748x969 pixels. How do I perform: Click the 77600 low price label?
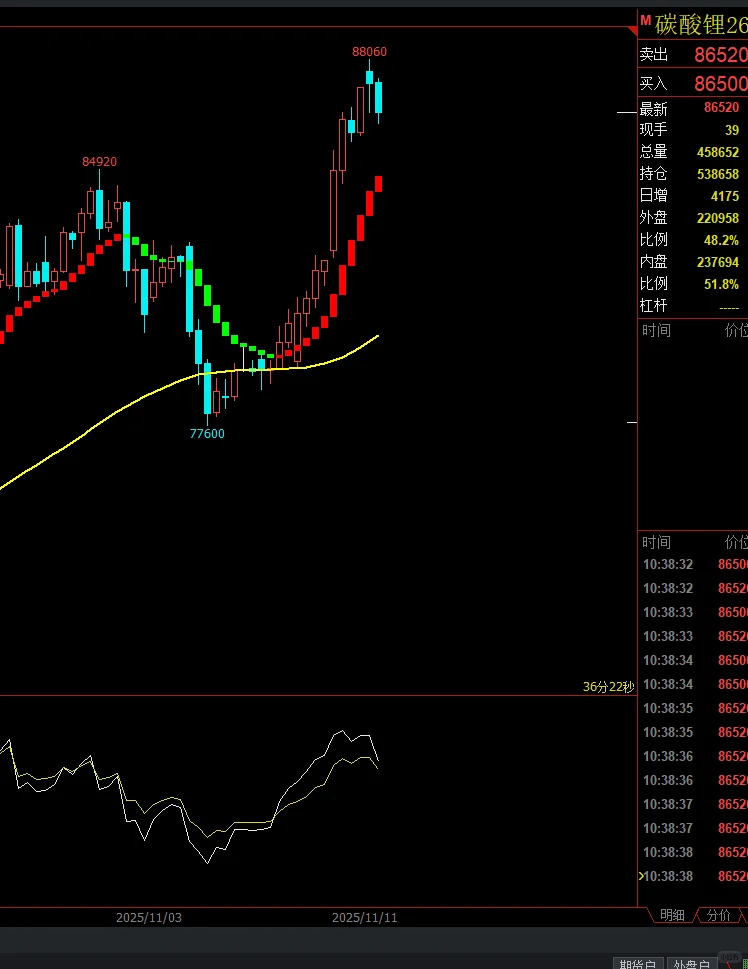click(207, 434)
